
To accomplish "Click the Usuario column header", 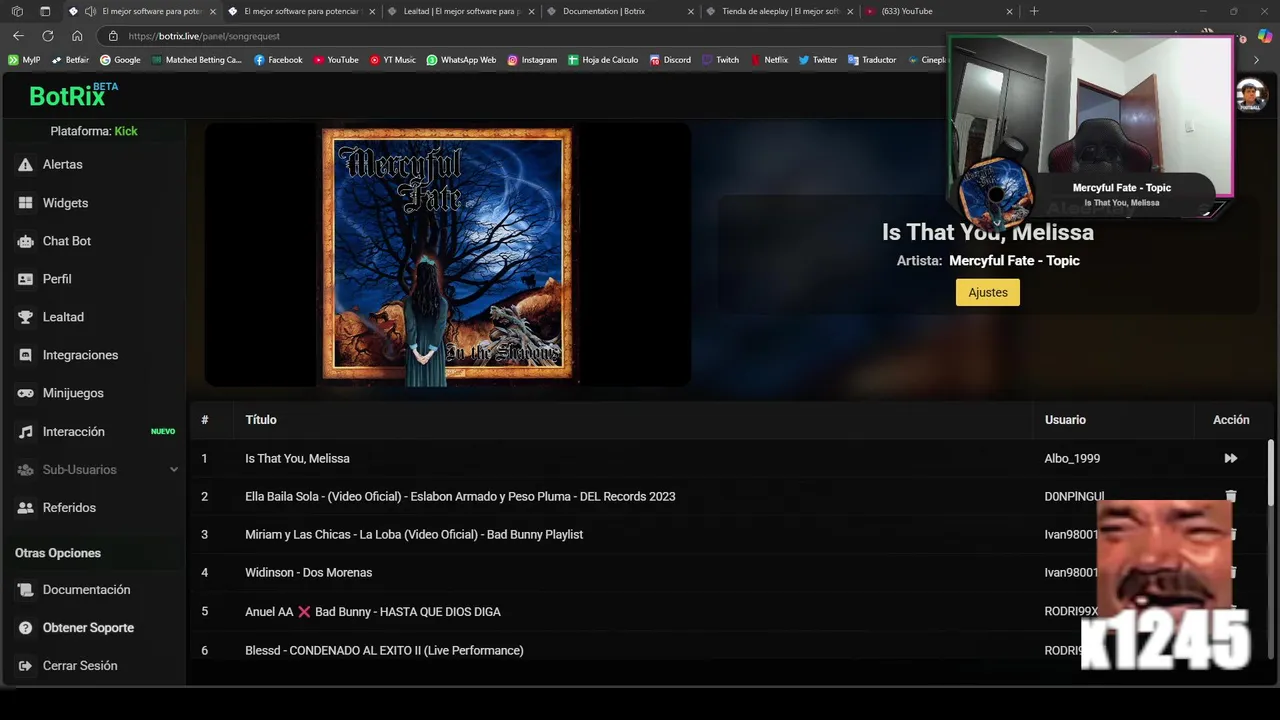I will [x=1065, y=420].
